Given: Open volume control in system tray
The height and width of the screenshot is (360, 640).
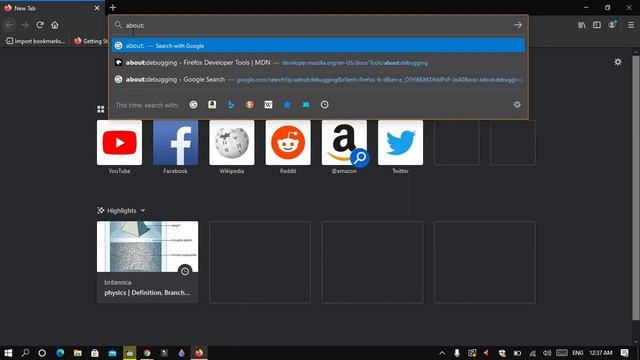Looking at the screenshot, I should (x=547, y=353).
